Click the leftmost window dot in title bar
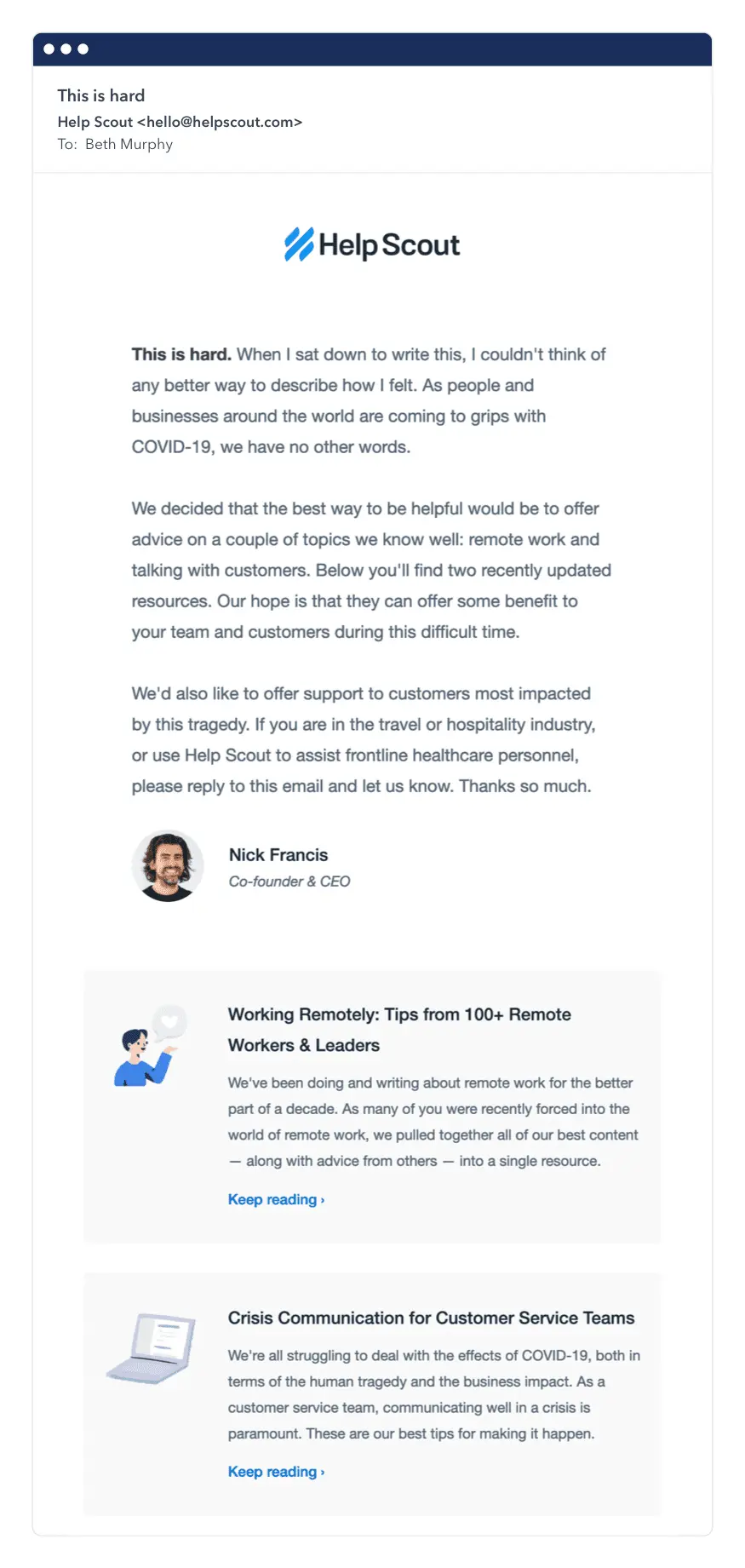Image resolution: width=745 pixels, height=1568 pixels. click(x=49, y=49)
